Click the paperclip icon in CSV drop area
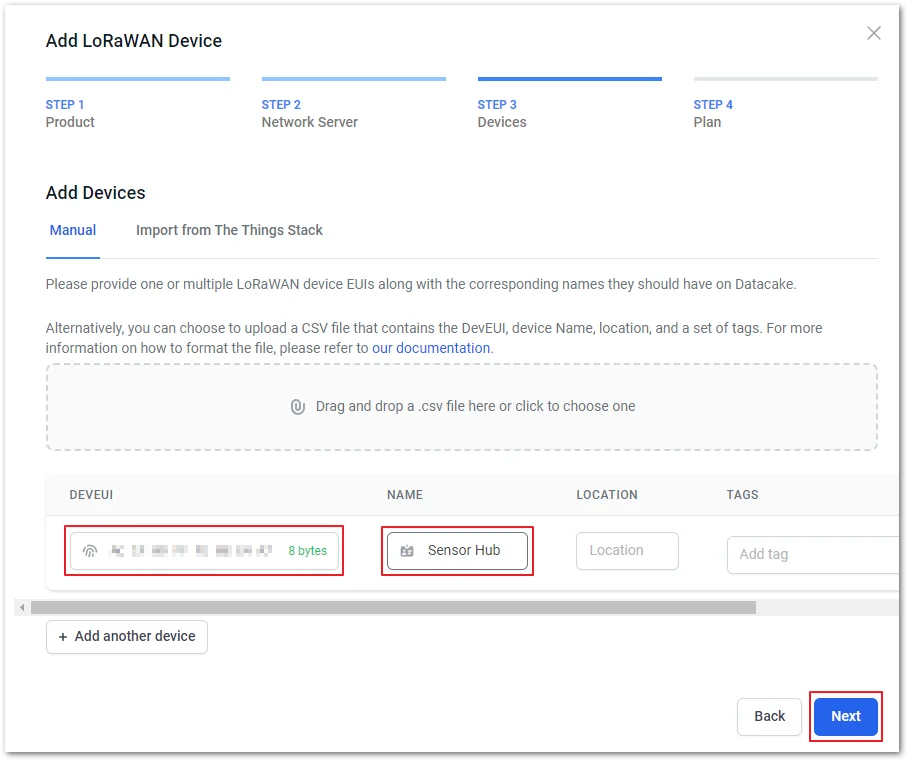 pos(298,407)
